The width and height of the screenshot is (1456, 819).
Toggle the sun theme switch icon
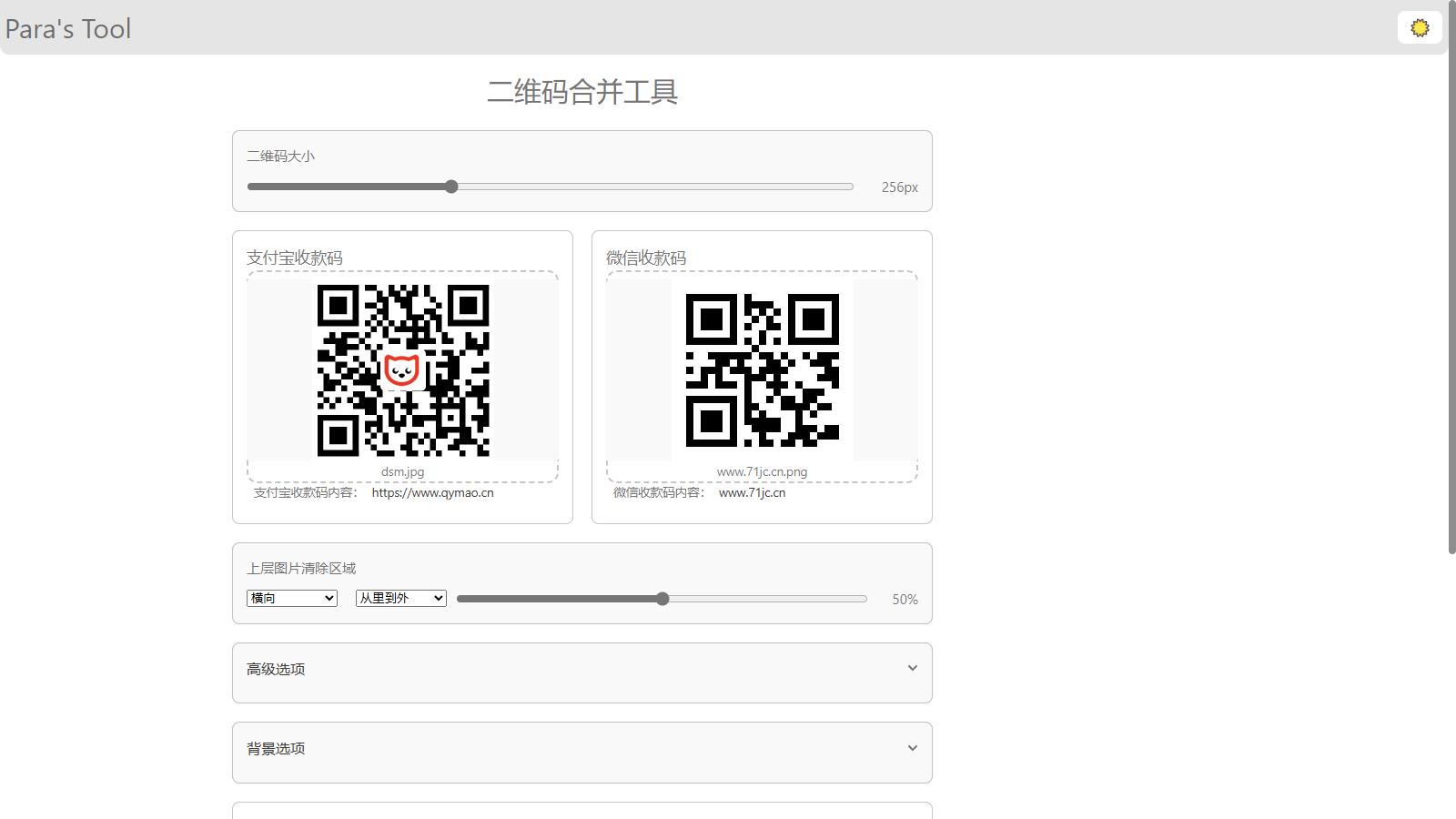pyautogui.click(x=1420, y=28)
